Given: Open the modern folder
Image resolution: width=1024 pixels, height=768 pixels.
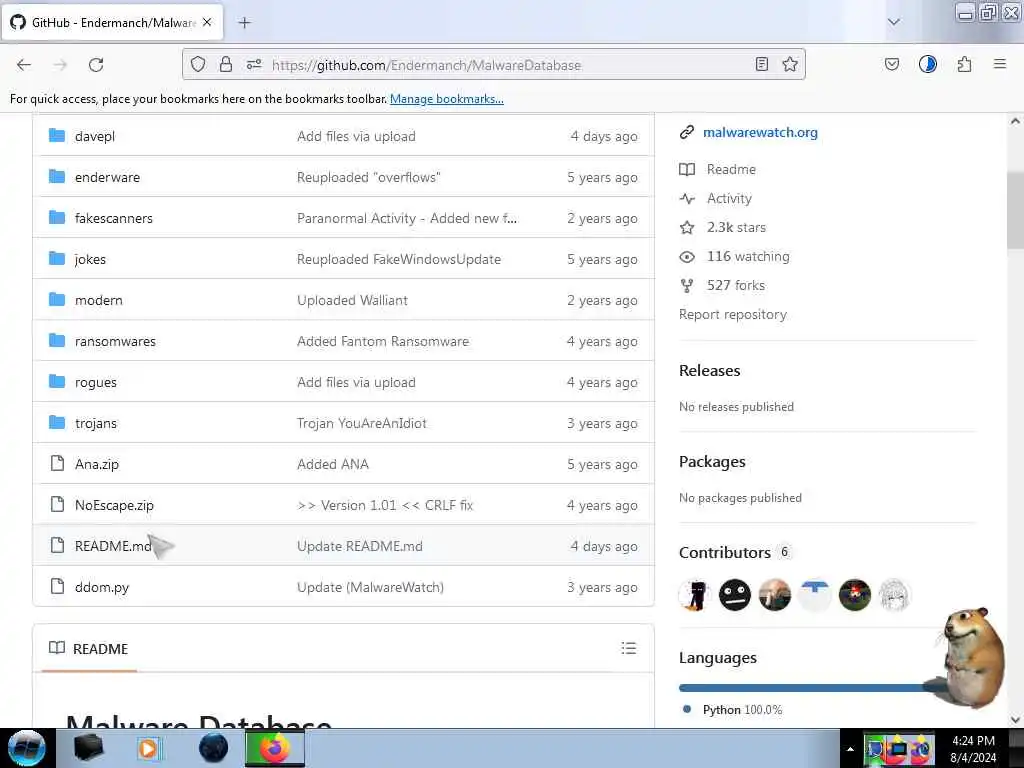Looking at the screenshot, I should (x=99, y=300).
